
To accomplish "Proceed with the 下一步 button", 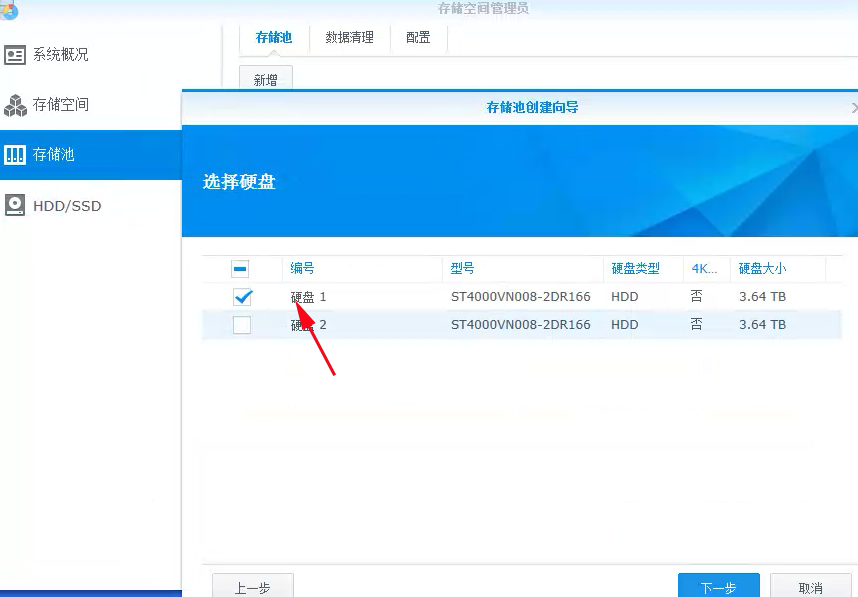I will click(x=718, y=587).
